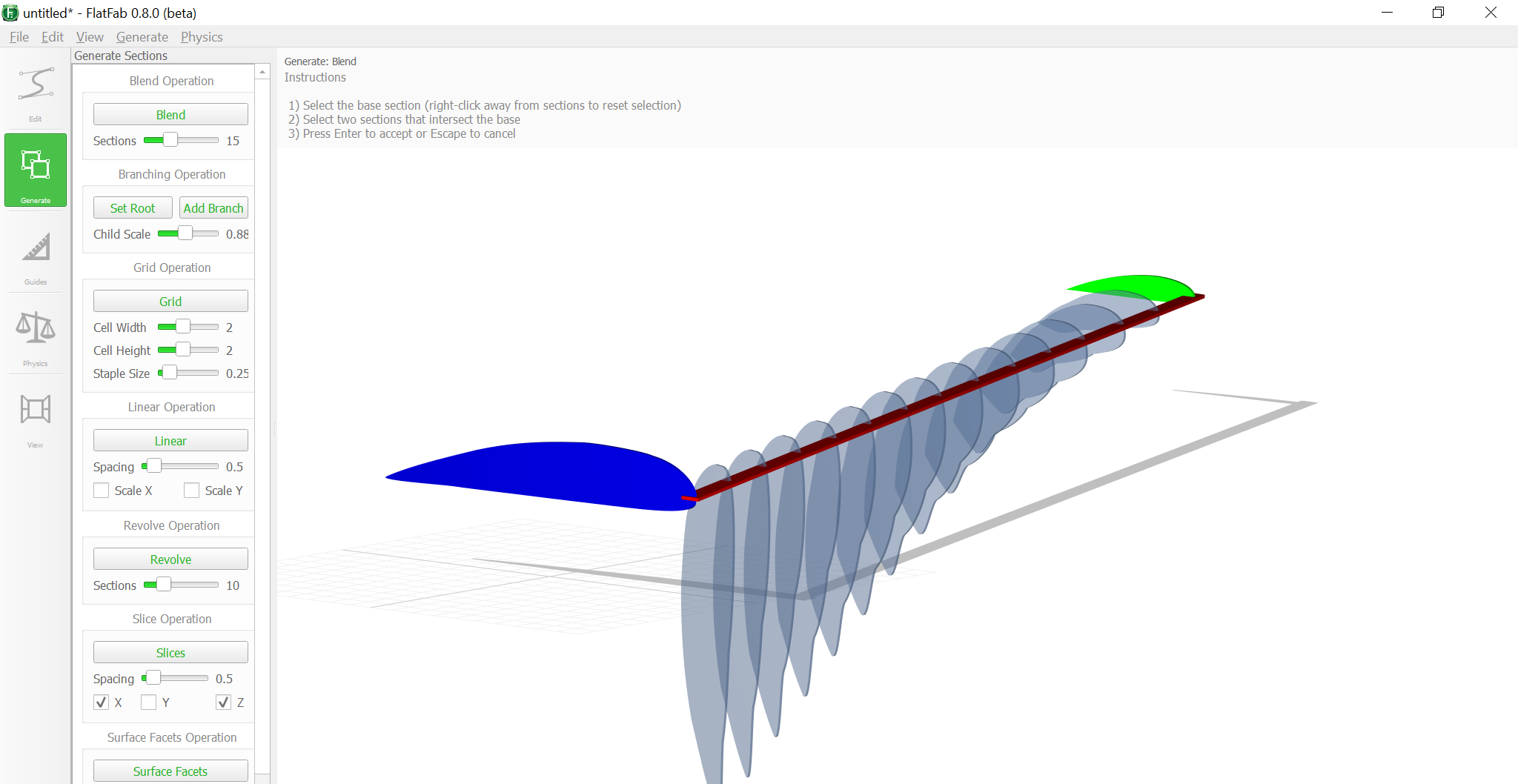This screenshot has width=1518, height=784.
Task: Open the Physics menu
Action: (x=202, y=37)
